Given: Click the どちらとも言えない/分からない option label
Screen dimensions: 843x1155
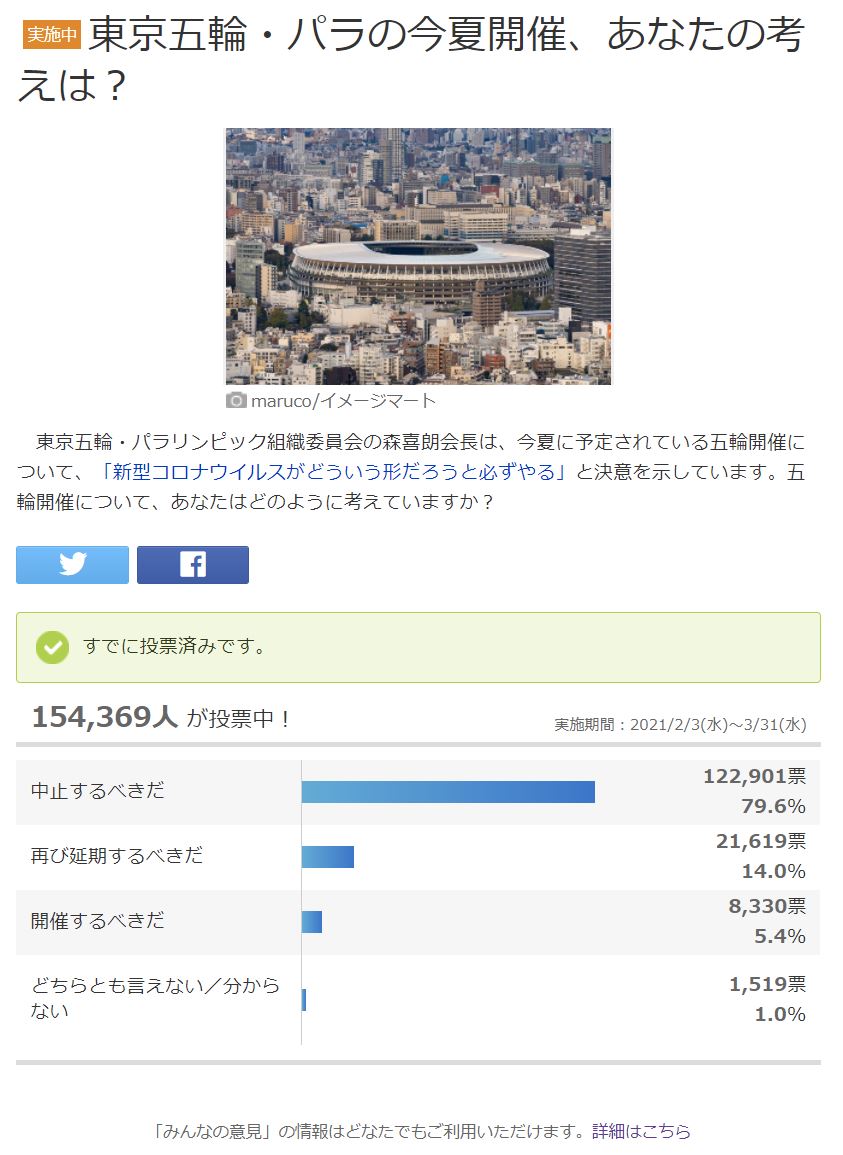Looking at the screenshot, I should pos(155,998).
